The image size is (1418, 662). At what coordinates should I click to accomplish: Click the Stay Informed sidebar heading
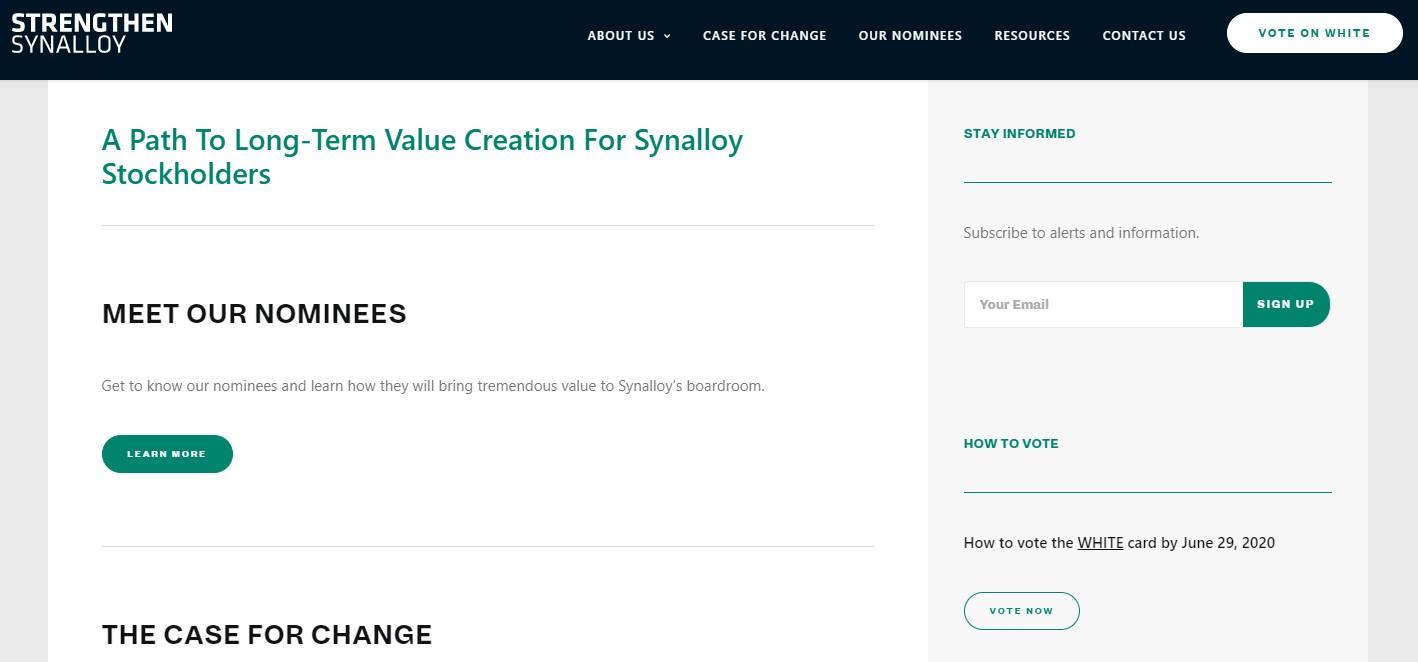click(x=1019, y=134)
